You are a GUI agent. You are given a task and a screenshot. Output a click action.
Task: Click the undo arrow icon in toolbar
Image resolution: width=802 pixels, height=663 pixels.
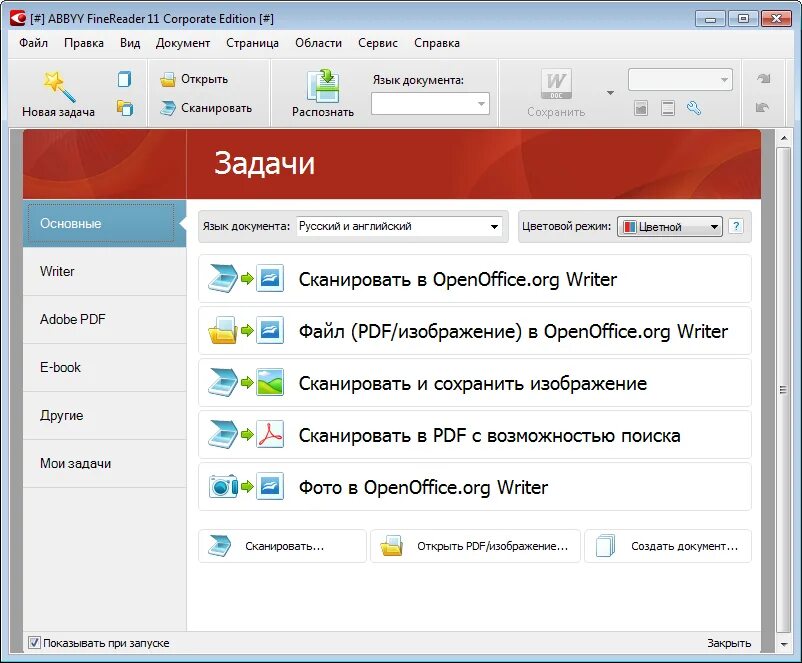pos(762,107)
